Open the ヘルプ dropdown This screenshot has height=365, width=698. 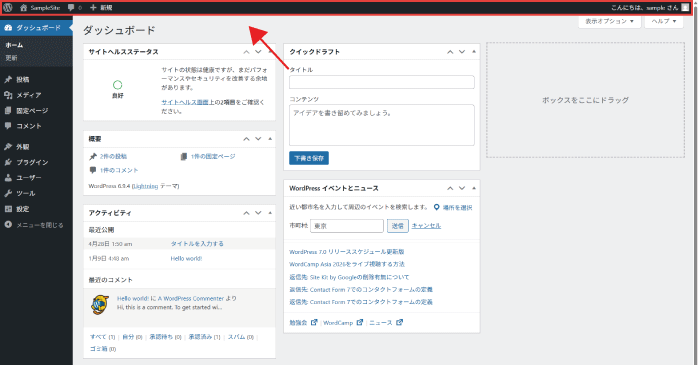pyautogui.click(x=664, y=21)
